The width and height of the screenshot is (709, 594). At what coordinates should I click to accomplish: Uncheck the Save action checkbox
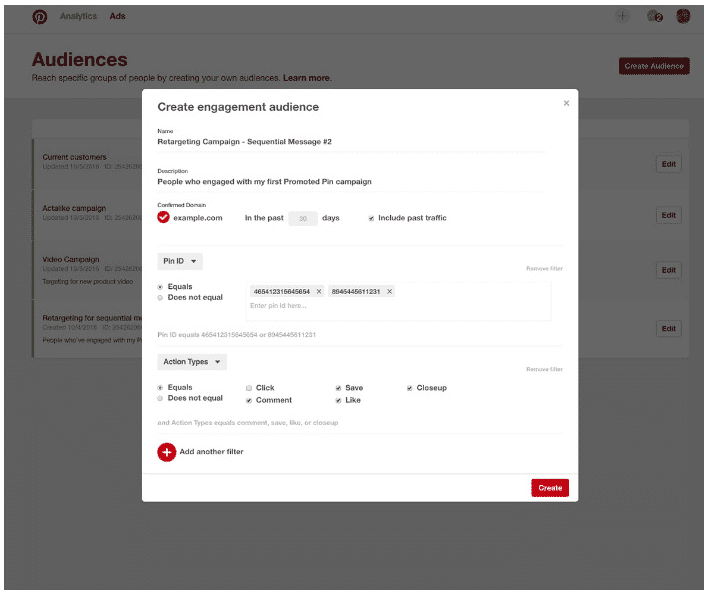[x=338, y=388]
